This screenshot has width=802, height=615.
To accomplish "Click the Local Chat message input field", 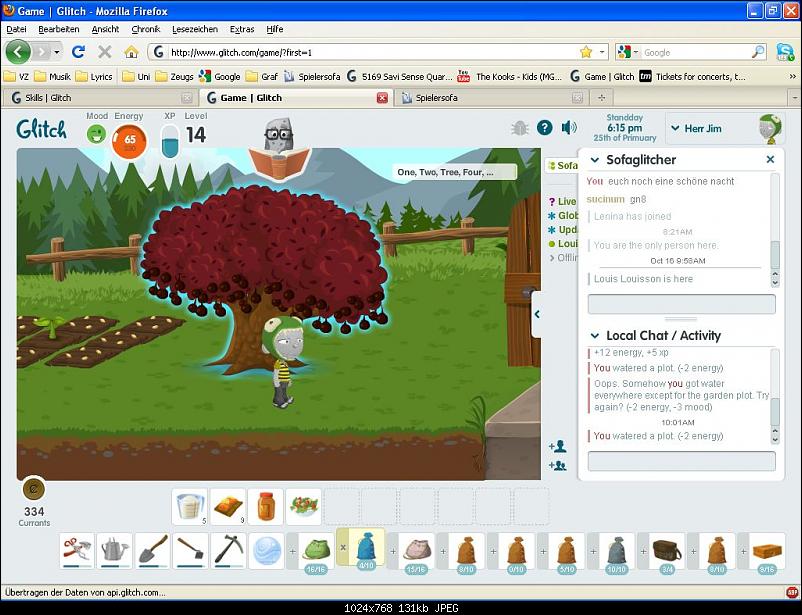I will pyautogui.click(x=681, y=461).
